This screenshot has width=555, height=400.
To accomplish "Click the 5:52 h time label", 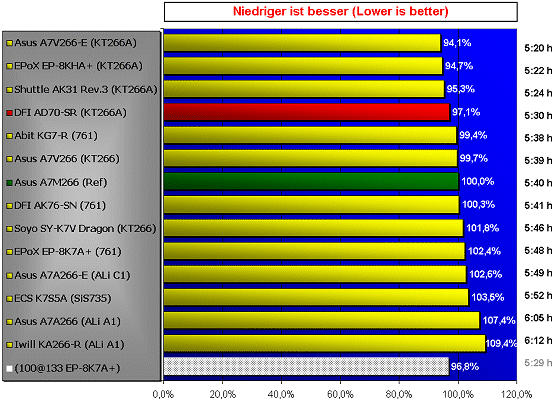I will click(538, 296).
